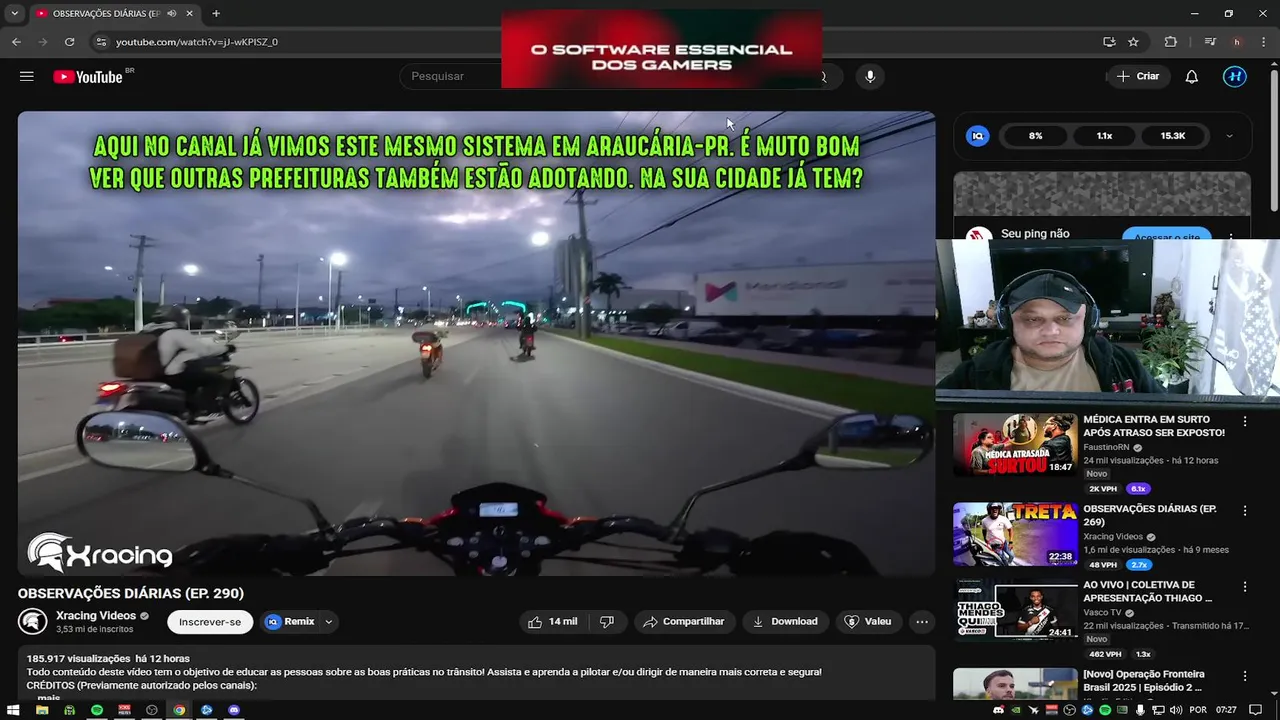Open the FaustinoRN channel name
1280x720 pixels.
pos(1106,447)
